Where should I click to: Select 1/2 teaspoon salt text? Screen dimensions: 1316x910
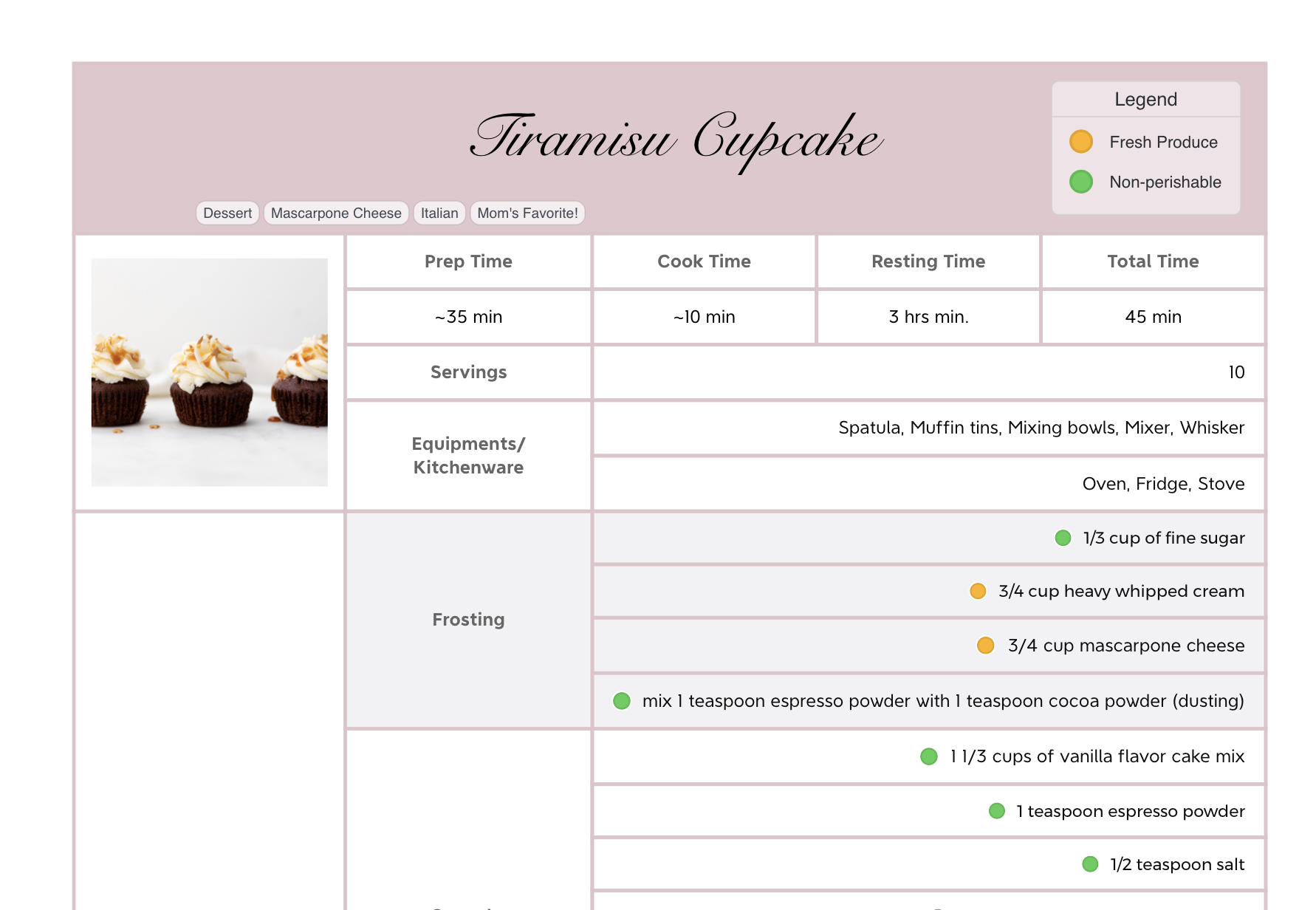click(x=1177, y=864)
